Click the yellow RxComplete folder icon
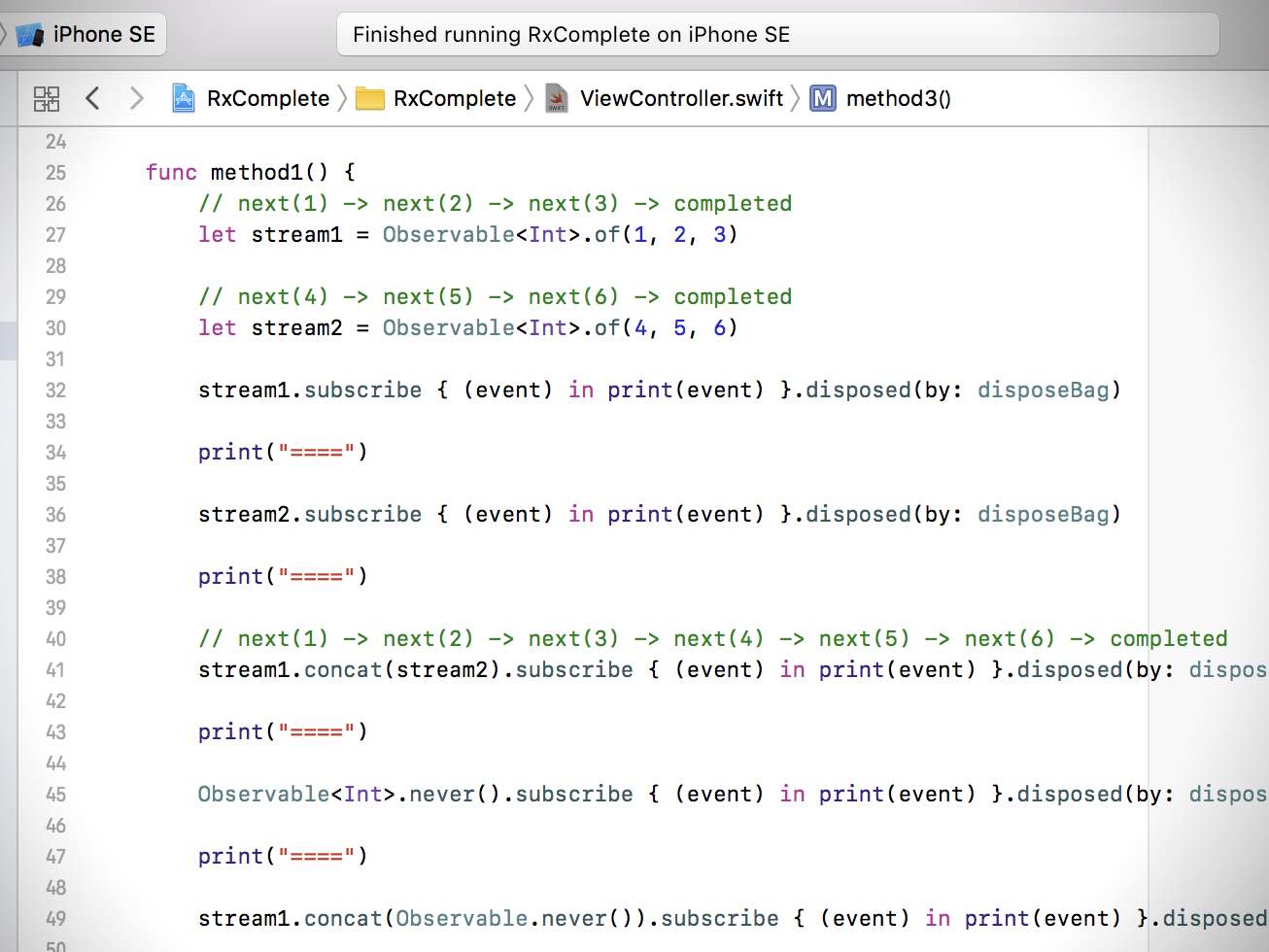1269x952 pixels. (370, 98)
